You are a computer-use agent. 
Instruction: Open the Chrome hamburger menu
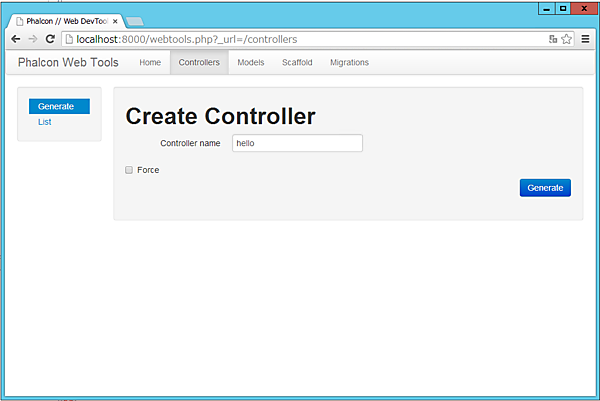click(585, 39)
